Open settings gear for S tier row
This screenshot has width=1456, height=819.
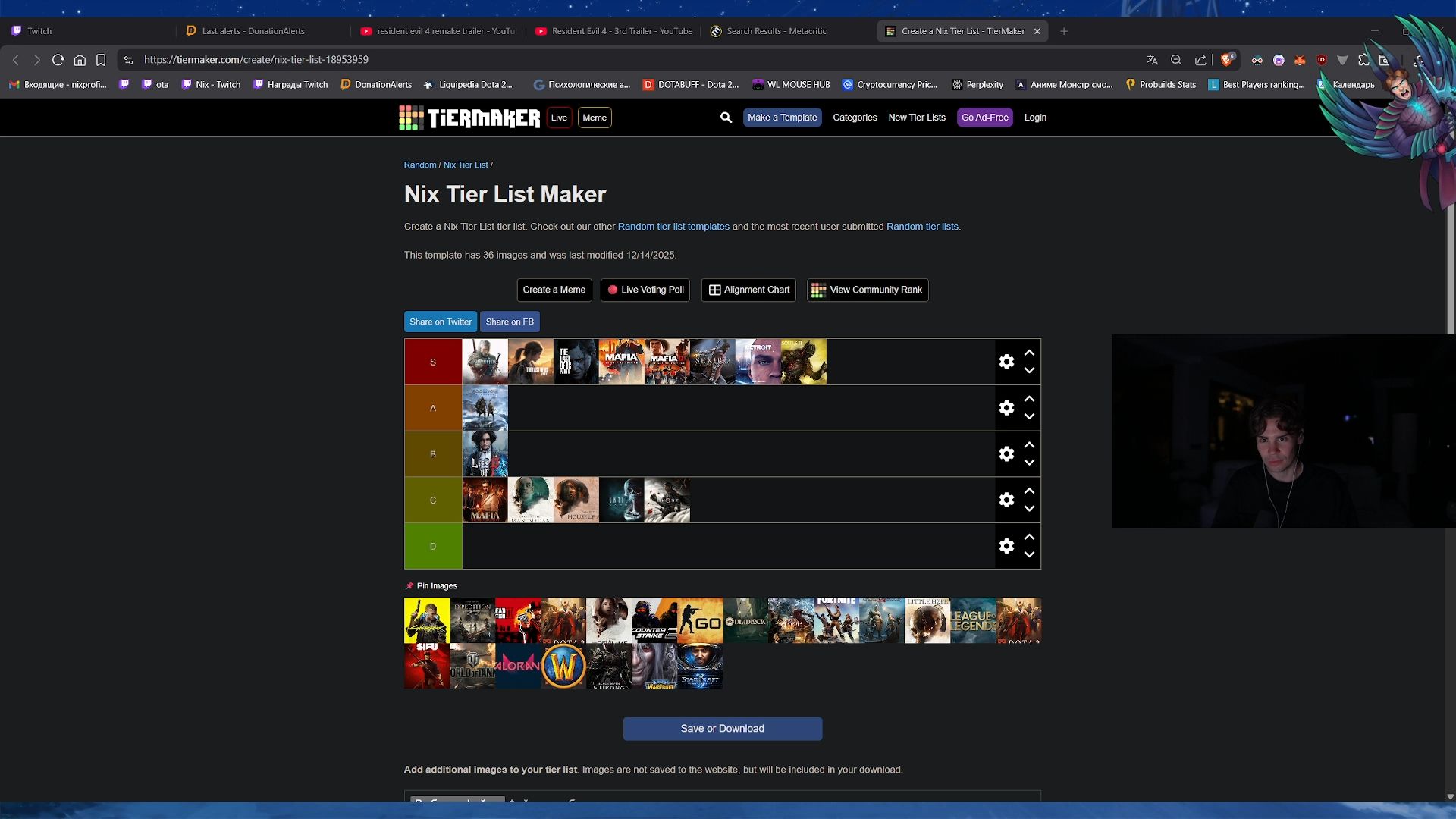[x=1006, y=362]
